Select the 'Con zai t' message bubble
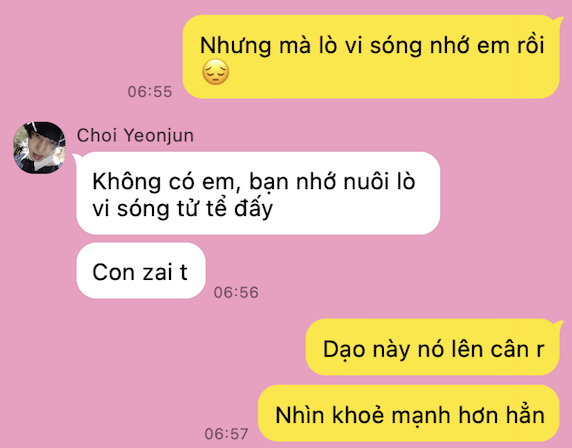The width and height of the screenshot is (572, 448). [x=141, y=270]
